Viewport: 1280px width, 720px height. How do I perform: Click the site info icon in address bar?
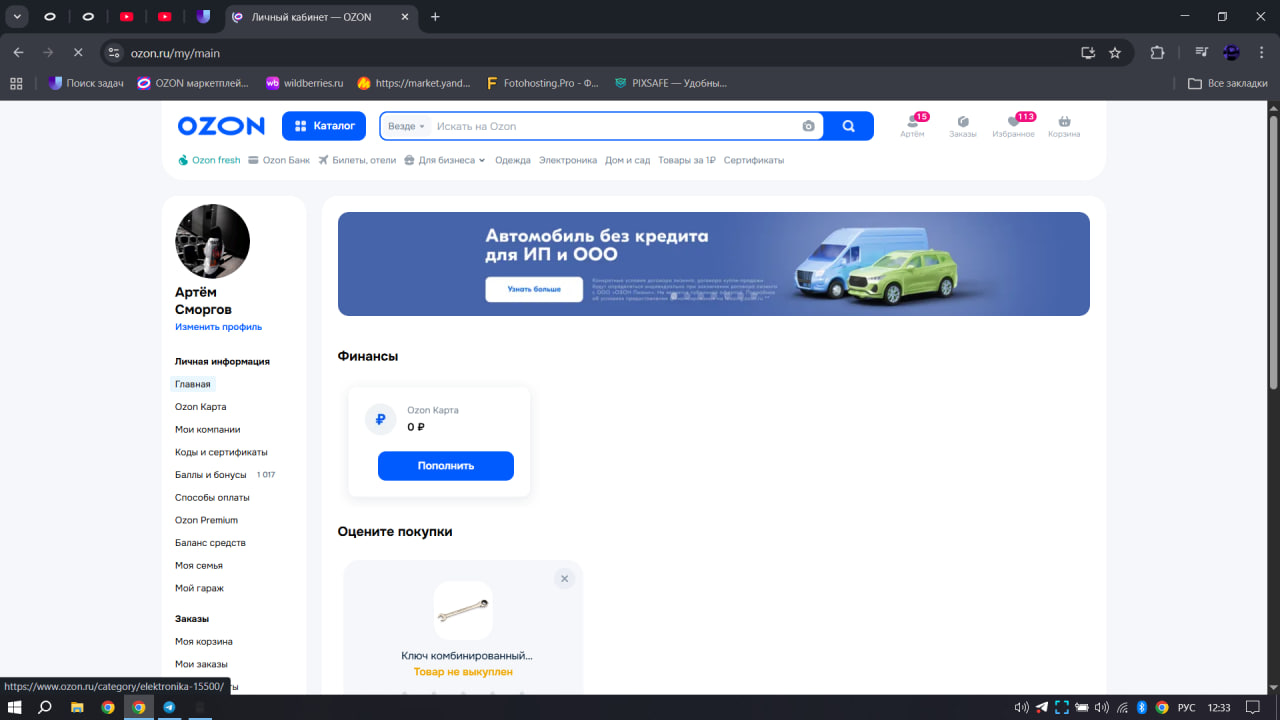pos(114,53)
